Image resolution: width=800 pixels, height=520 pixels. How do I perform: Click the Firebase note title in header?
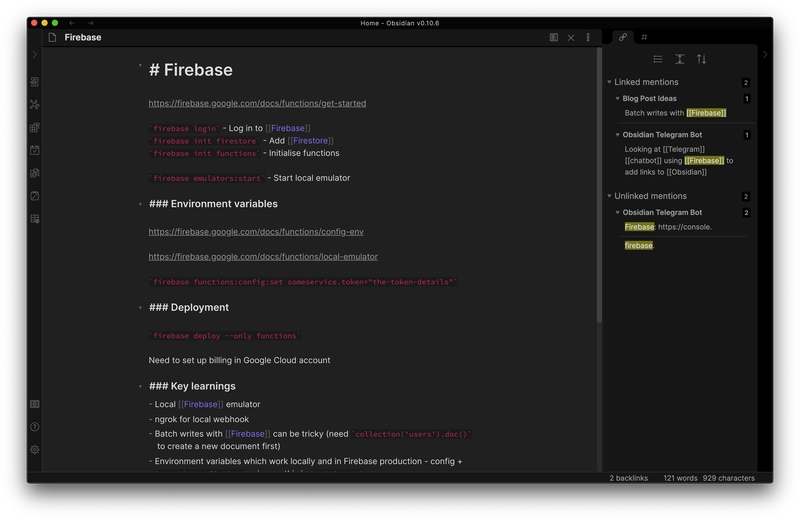83,37
